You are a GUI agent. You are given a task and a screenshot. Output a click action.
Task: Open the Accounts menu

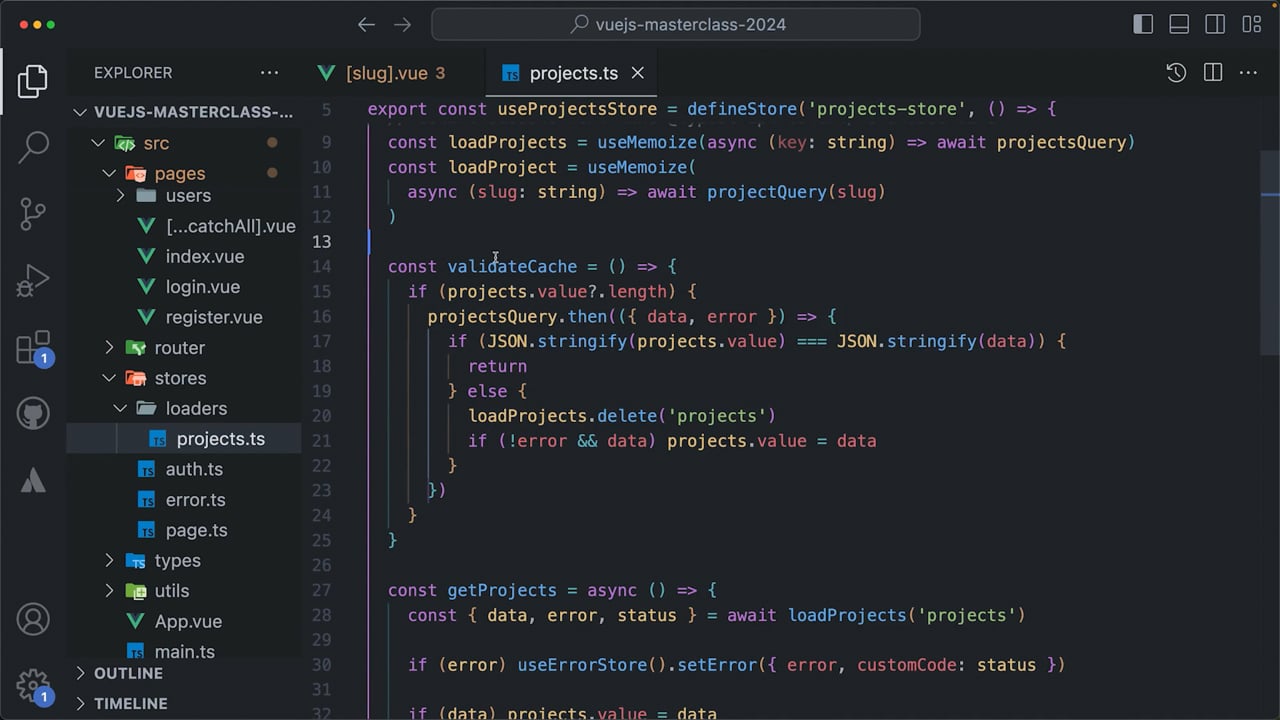click(33, 620)
